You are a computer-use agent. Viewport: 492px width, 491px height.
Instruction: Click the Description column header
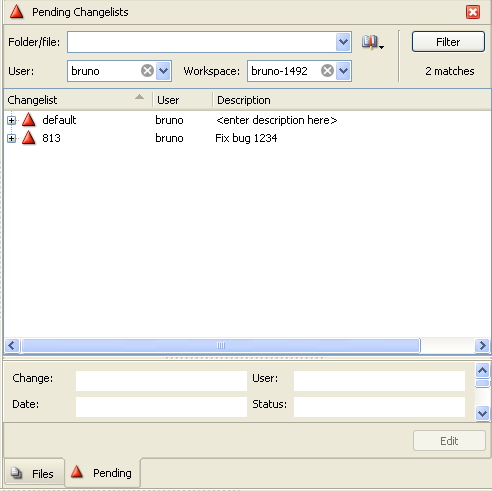click(x=351, y=100)
